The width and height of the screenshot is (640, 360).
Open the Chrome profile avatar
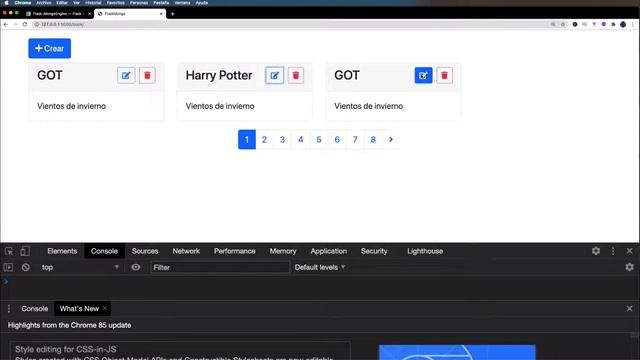(x=623, y=24)
